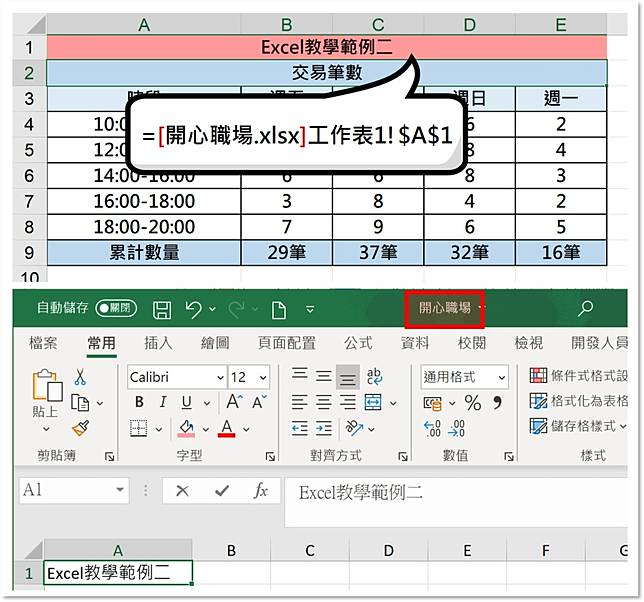Click the 貼上 paste button
Viewport: 644px width, 602px height.
(45, 395)
